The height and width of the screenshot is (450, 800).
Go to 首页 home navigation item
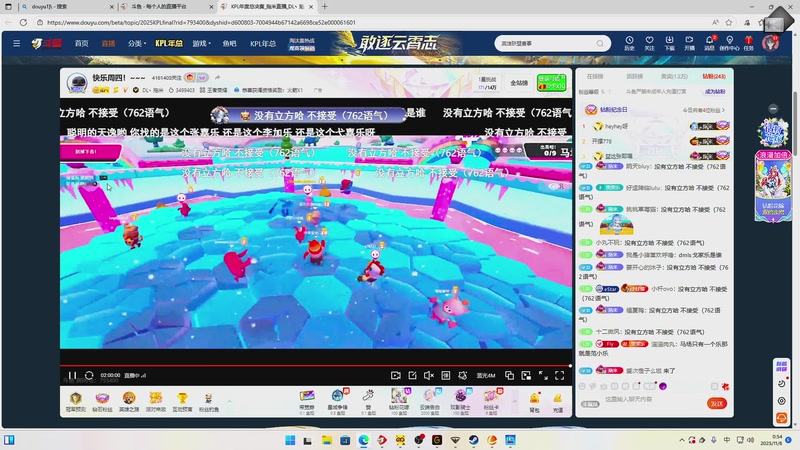point(82,43)
